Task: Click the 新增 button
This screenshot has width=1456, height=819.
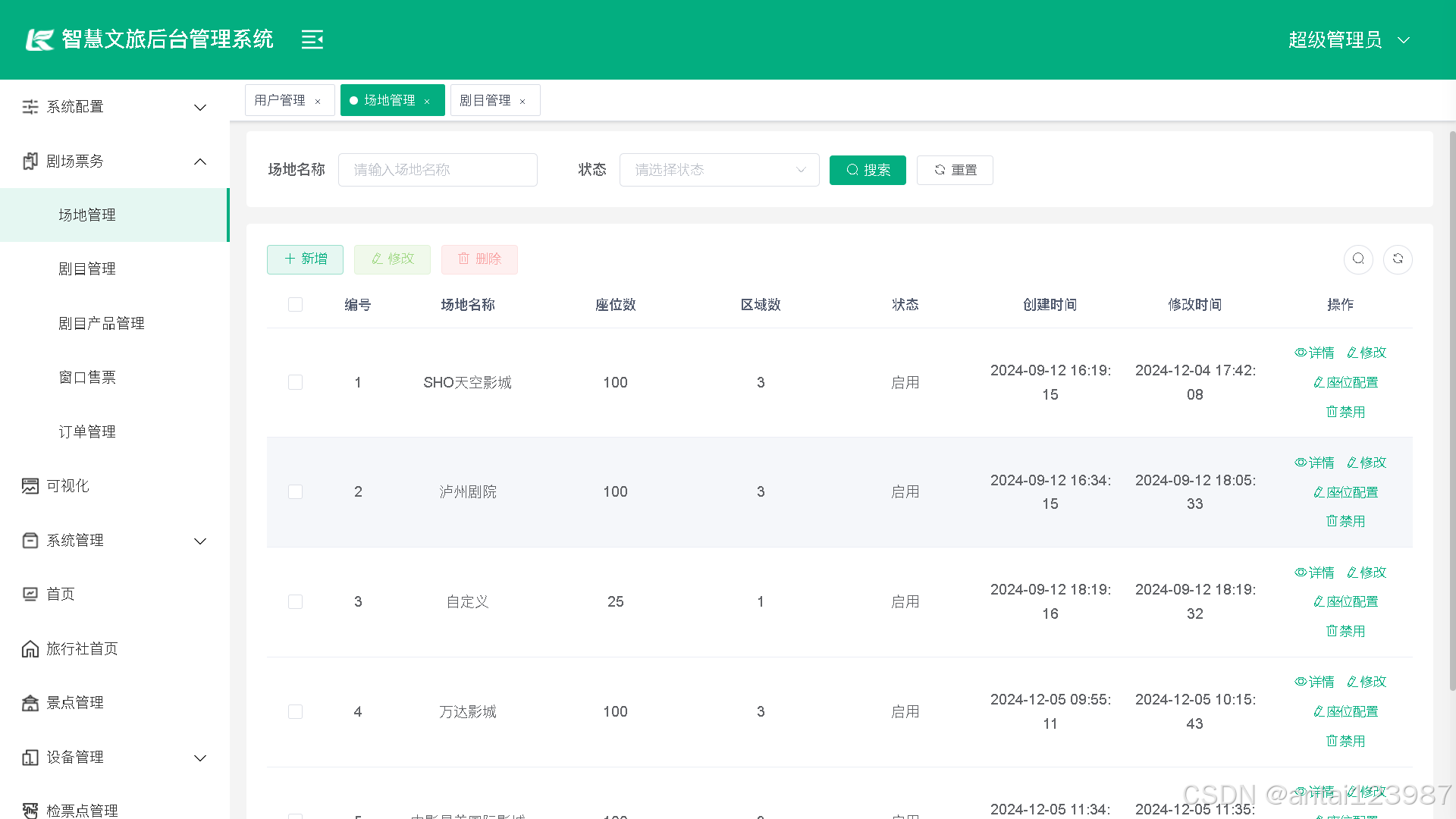Action: pyautogui.click(x=305, y=259)
